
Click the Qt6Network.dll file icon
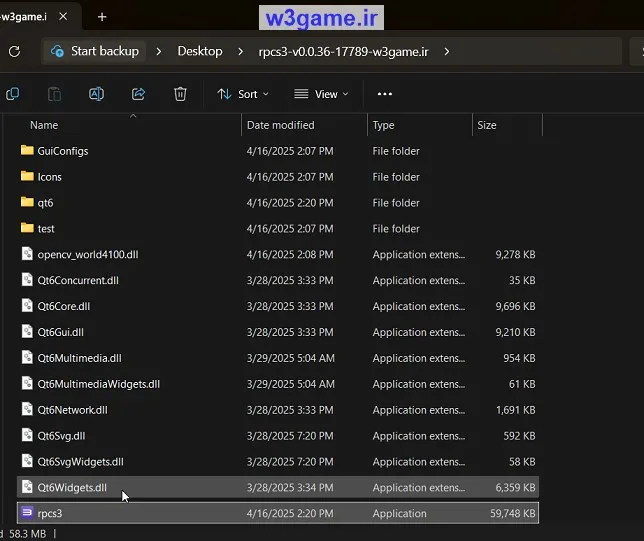pyautogui.click(x=27, y=409)
